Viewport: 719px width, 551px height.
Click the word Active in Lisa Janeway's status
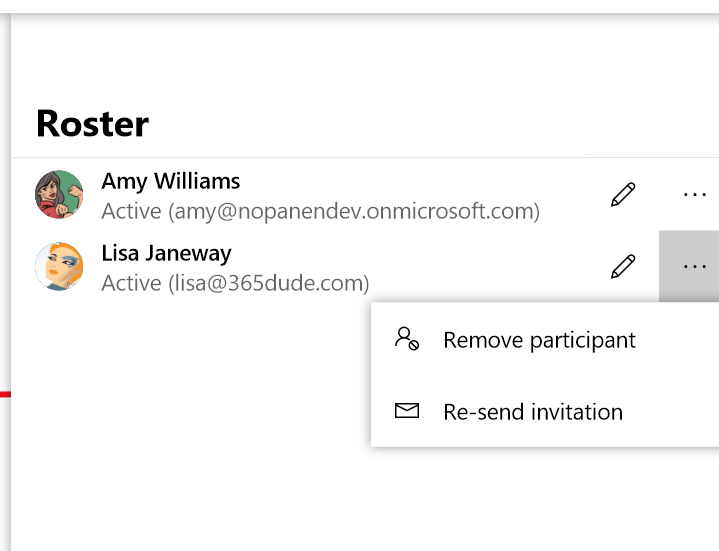(x=131, y=283)
